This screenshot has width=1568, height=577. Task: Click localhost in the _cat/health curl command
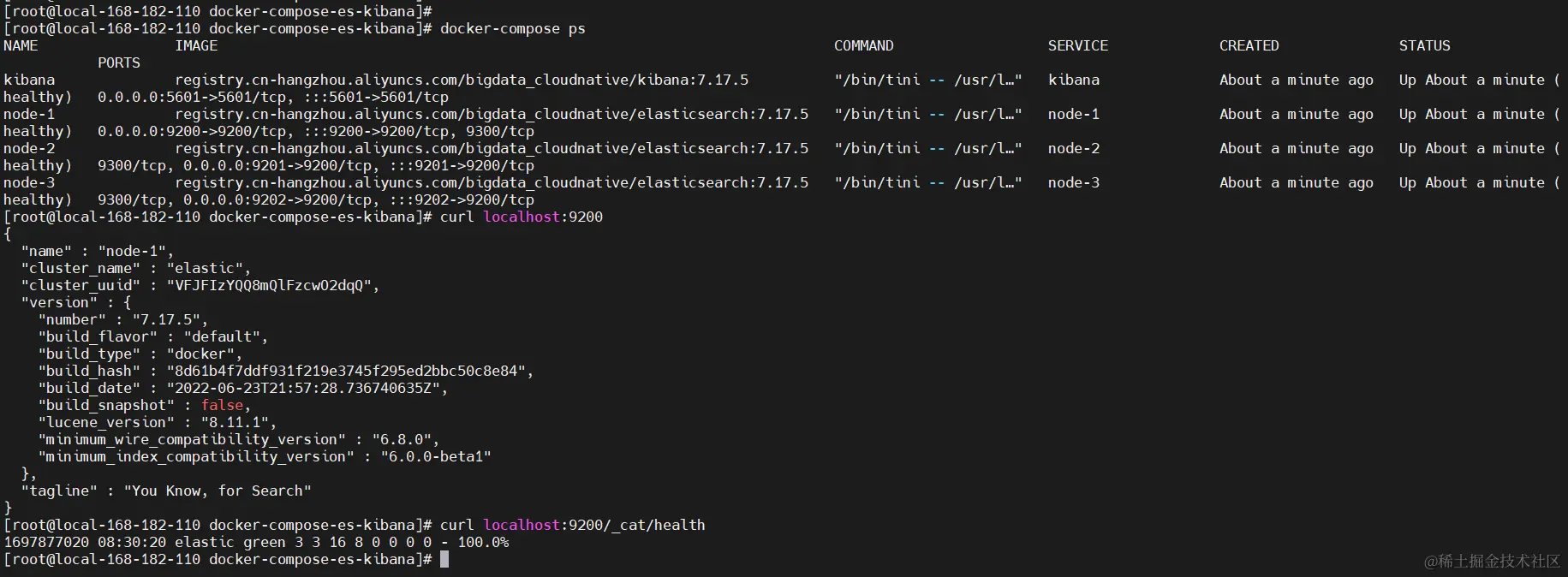(x=522, y=525)
